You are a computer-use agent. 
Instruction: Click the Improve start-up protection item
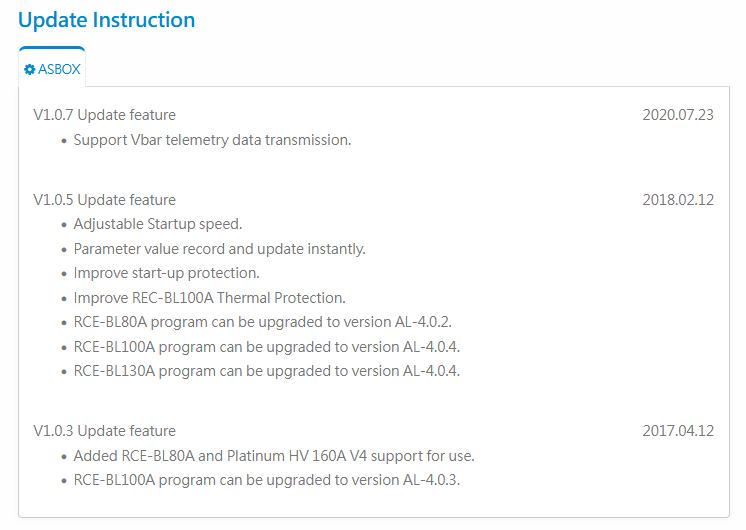click(166, 273)
